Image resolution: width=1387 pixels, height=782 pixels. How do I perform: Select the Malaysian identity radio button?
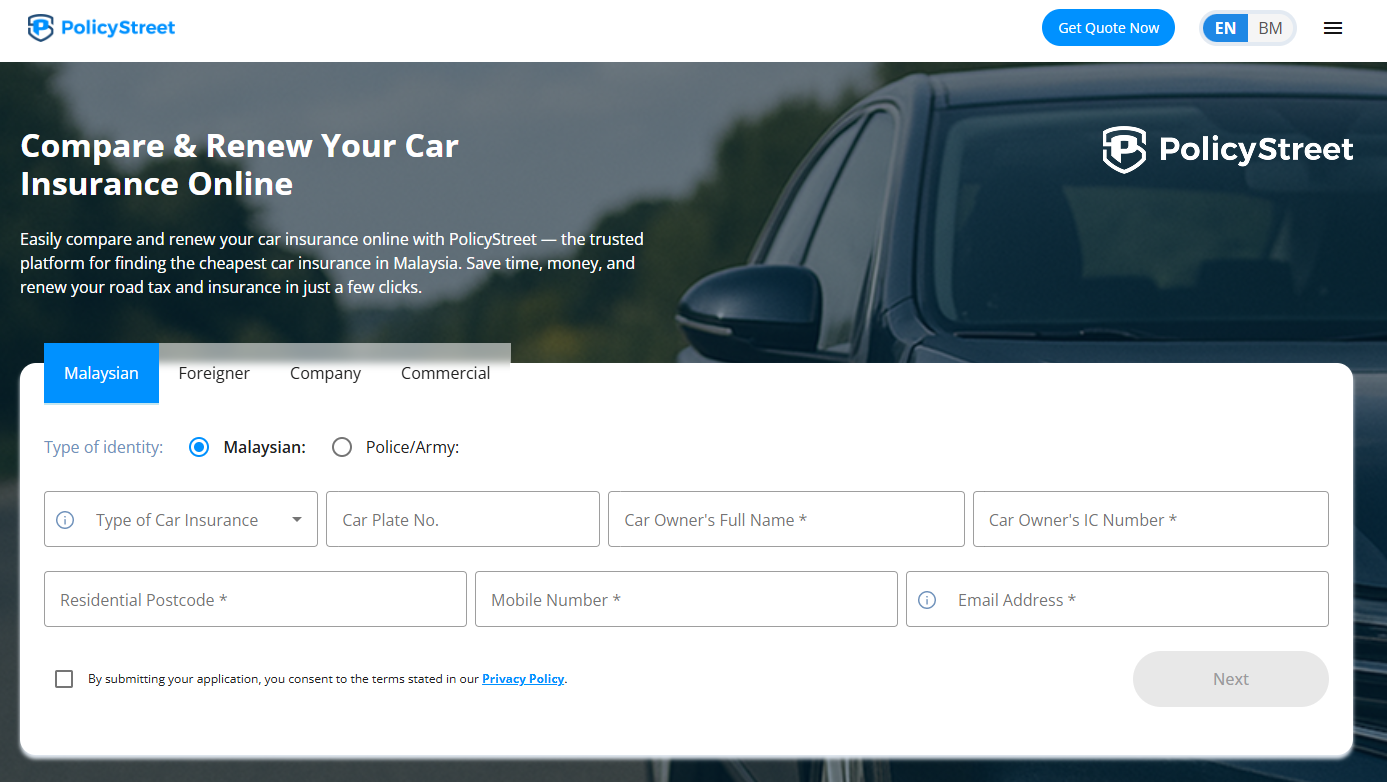pos(199,447)
